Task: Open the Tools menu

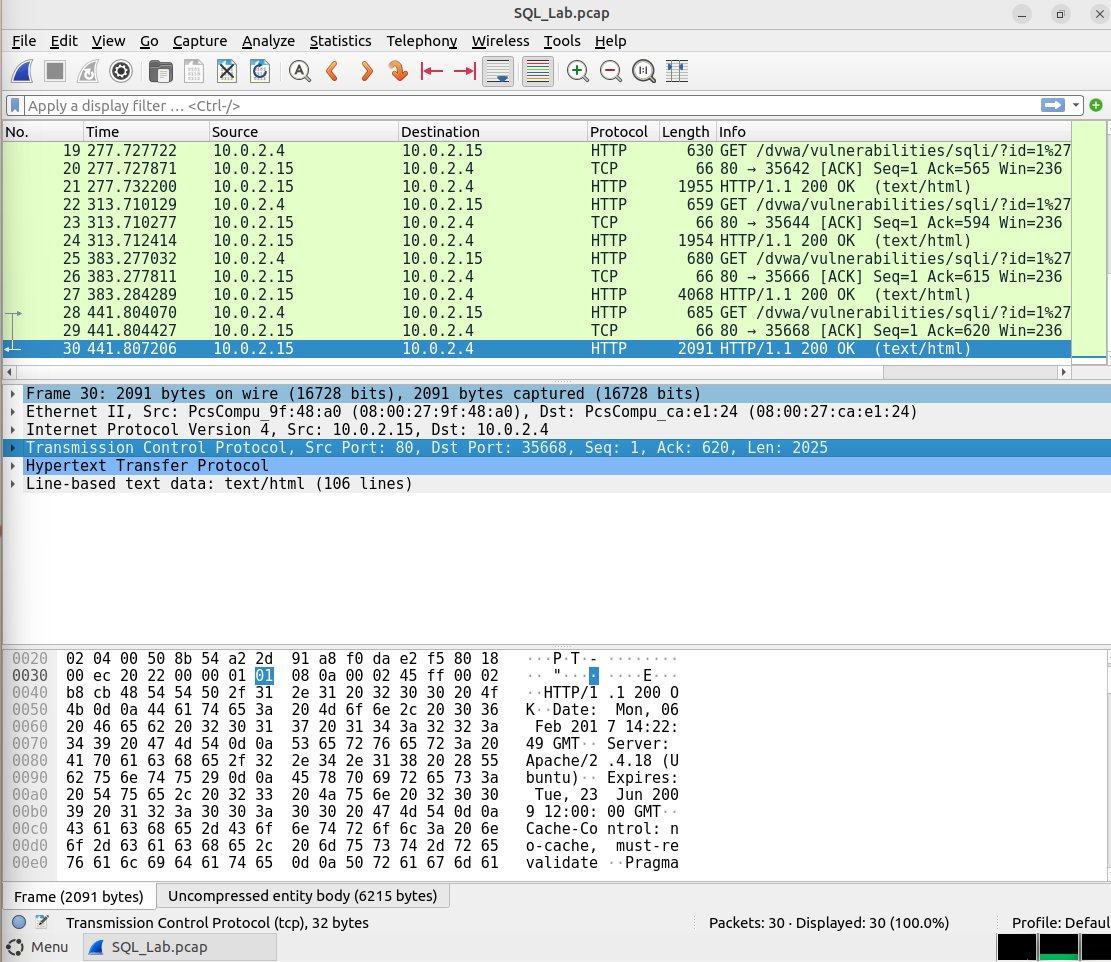Action: pyautogui.click(x=562, y=41)
